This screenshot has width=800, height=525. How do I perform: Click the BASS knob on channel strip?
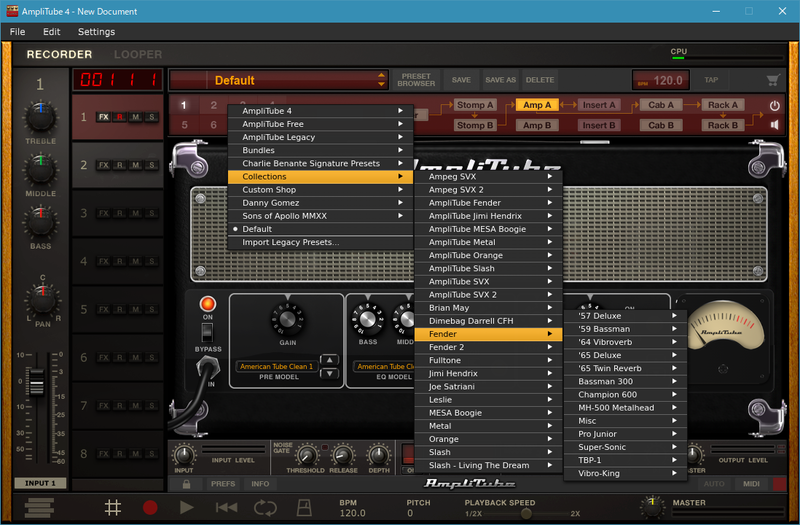(40, 222)
